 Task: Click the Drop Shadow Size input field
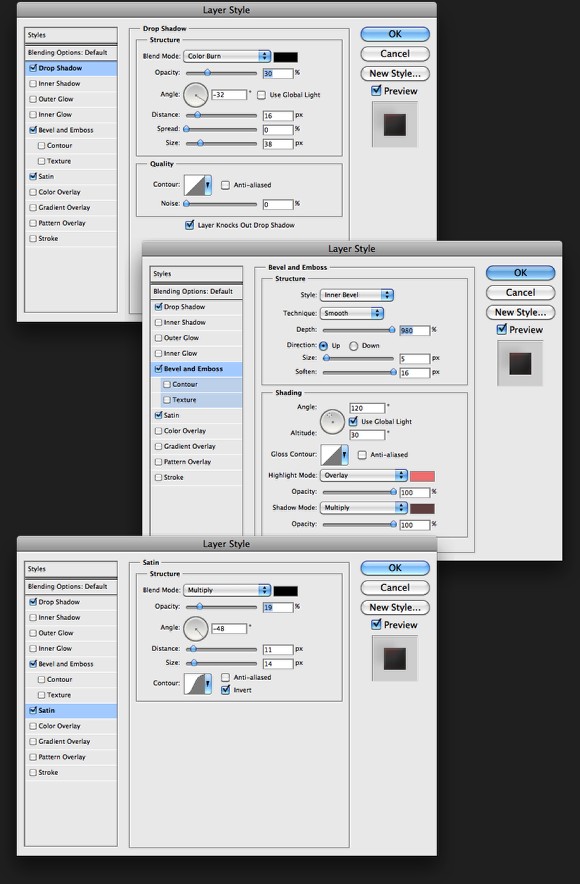(278, 144)
